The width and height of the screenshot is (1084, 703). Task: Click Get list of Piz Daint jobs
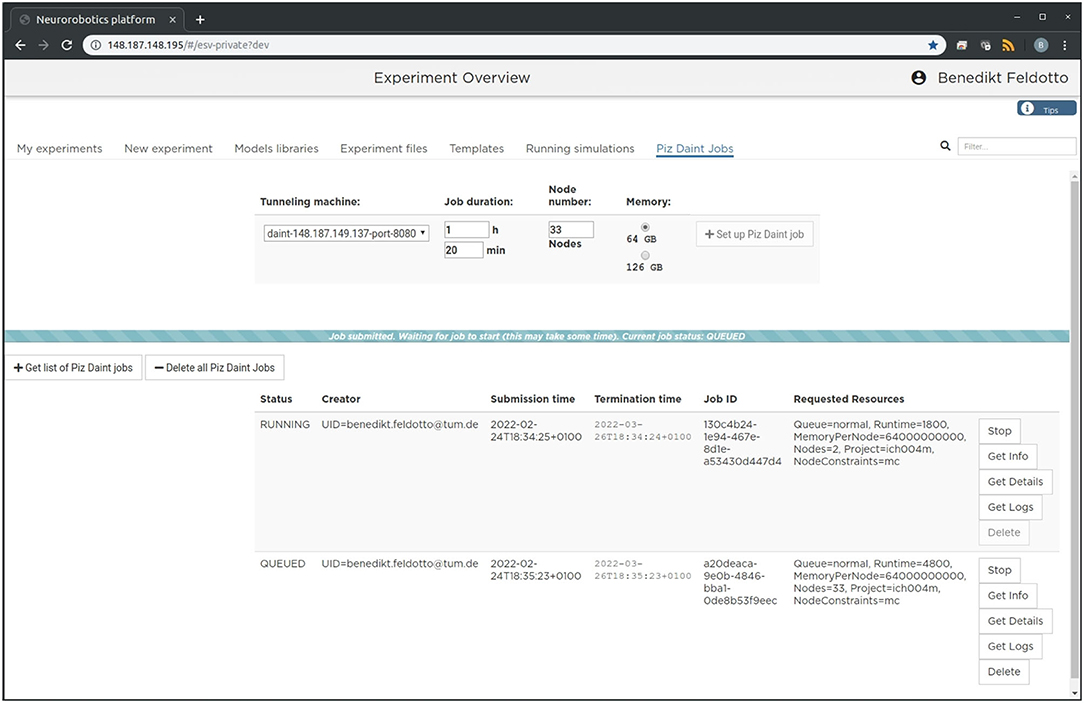[x=73, y=368]
